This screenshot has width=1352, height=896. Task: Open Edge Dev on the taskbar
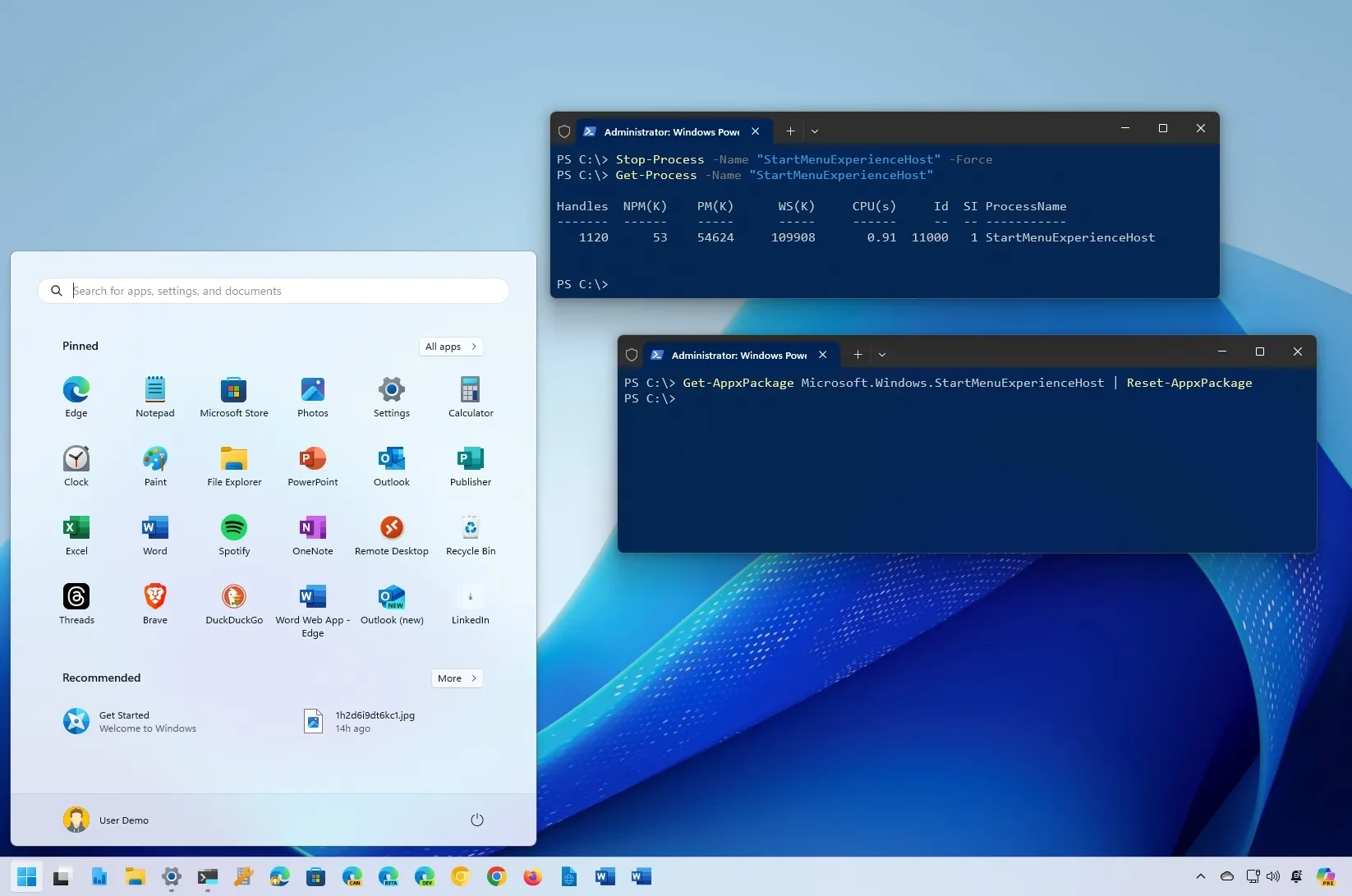click(425, 877)
